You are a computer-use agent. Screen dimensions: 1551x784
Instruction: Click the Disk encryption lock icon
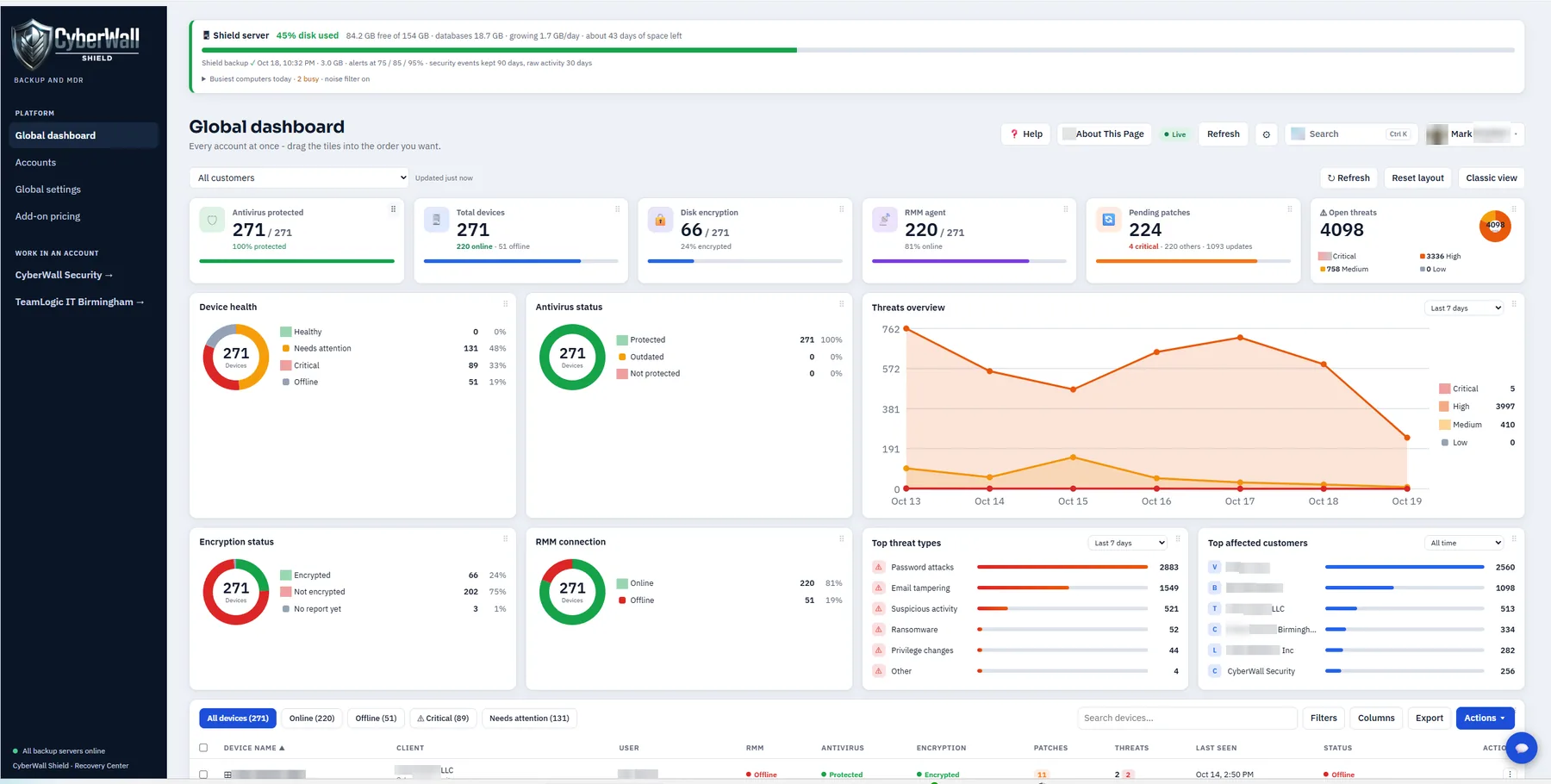tap(660, 221)
